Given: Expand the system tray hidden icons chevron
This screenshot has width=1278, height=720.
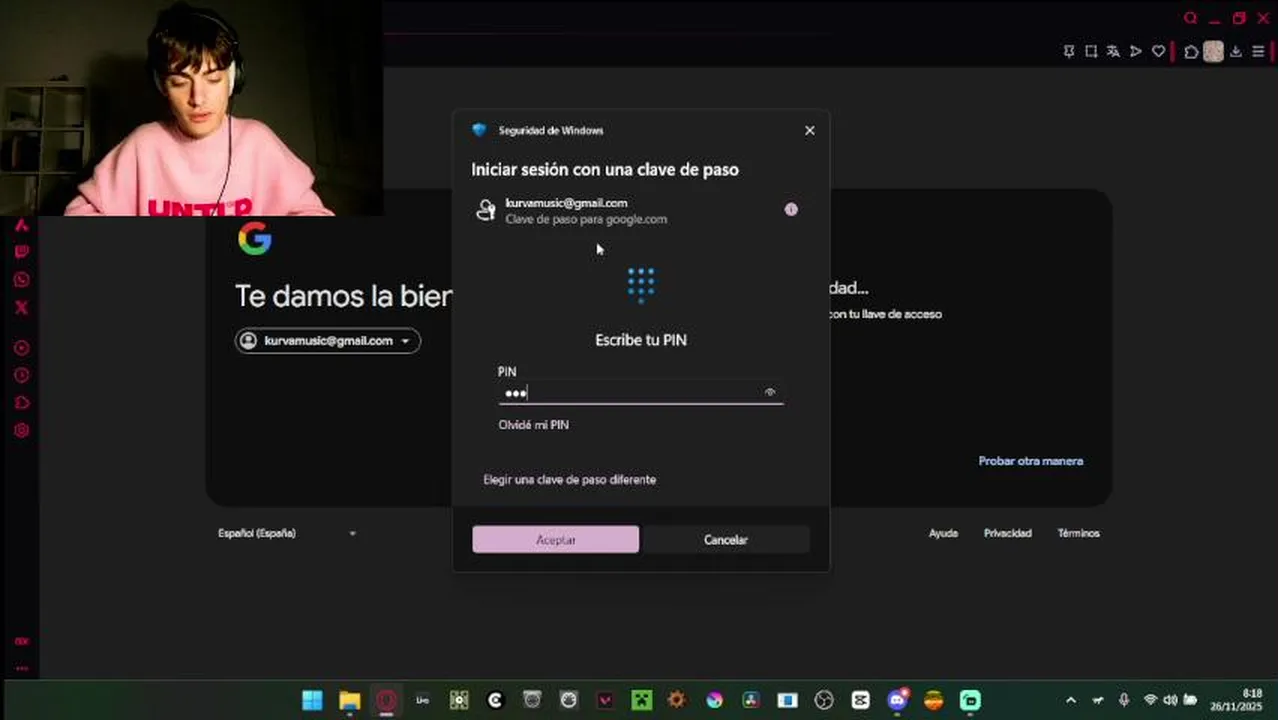Looking at the screenshot, I should [1071, 700].
